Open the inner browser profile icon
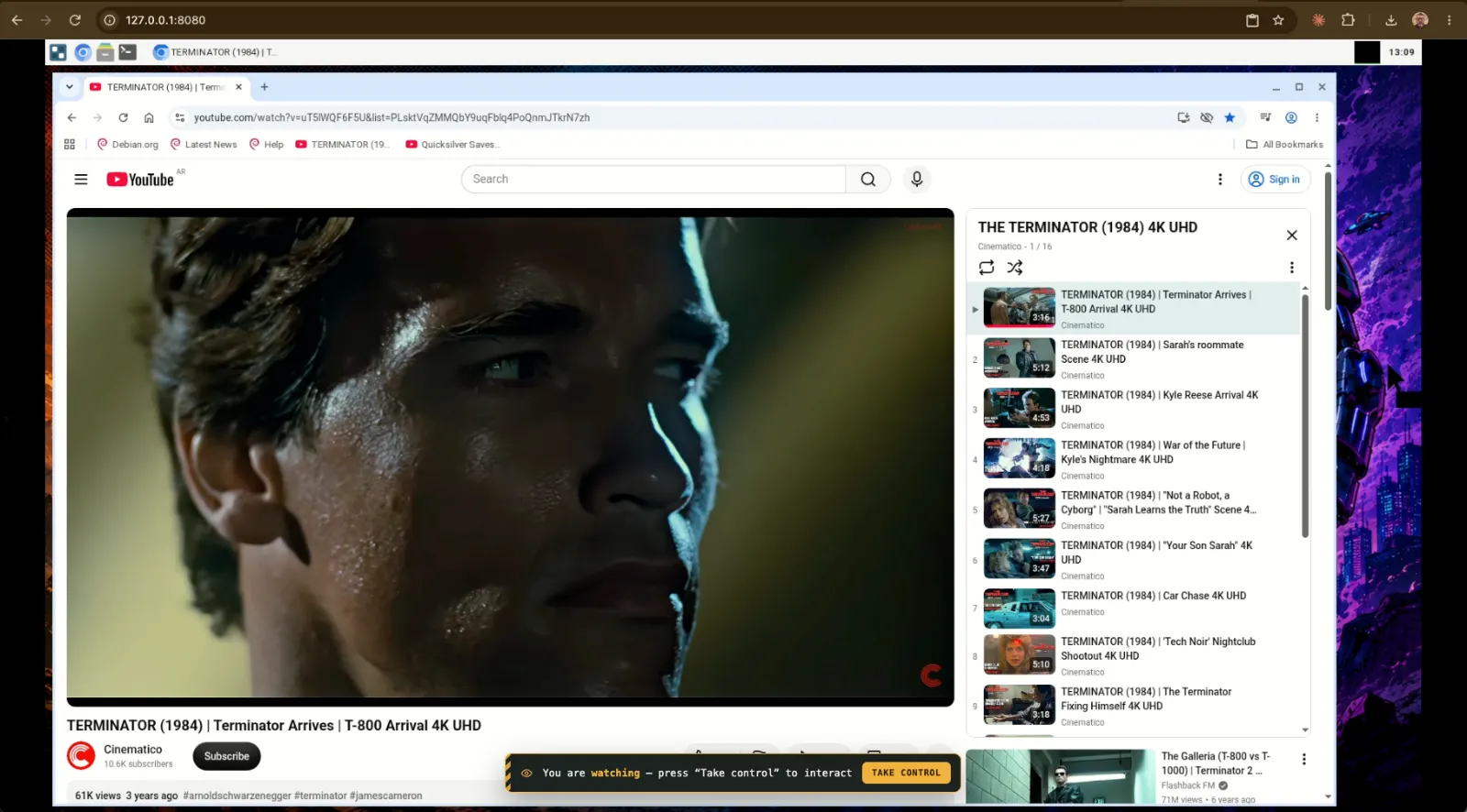The width and height of the screenshot is (1467, 812). click(x=1291, y=117)
